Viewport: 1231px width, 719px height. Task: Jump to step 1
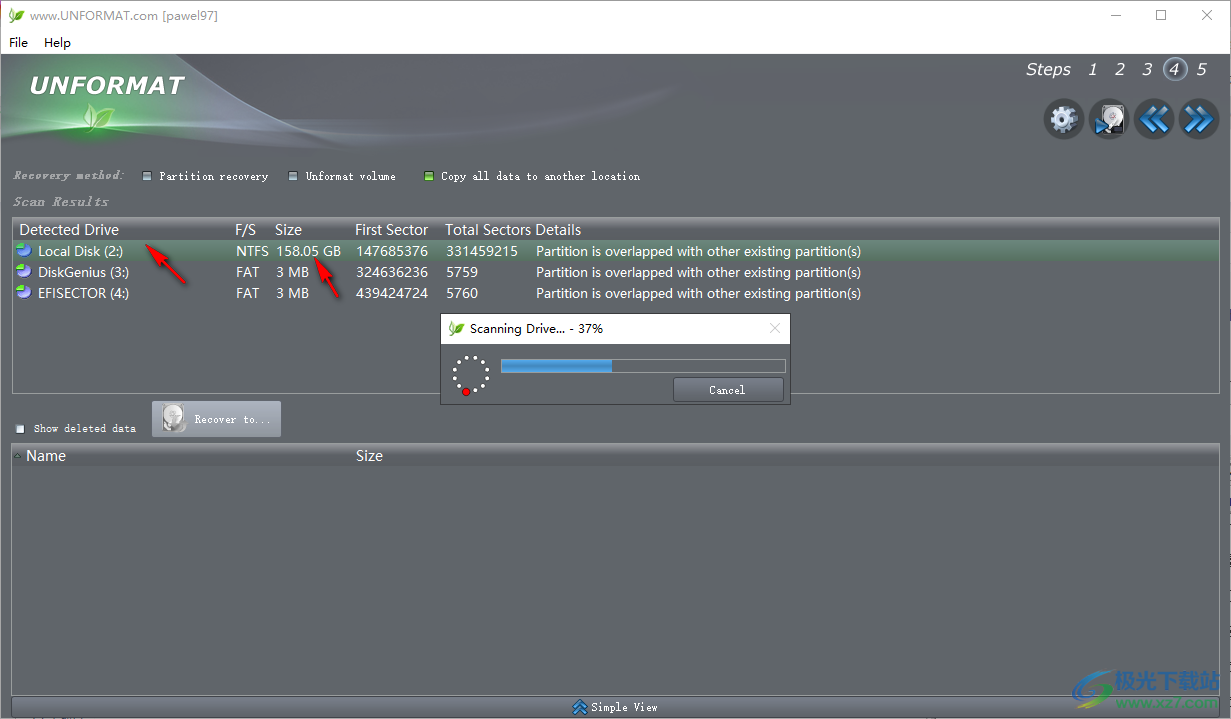[x=1093, y=69]
